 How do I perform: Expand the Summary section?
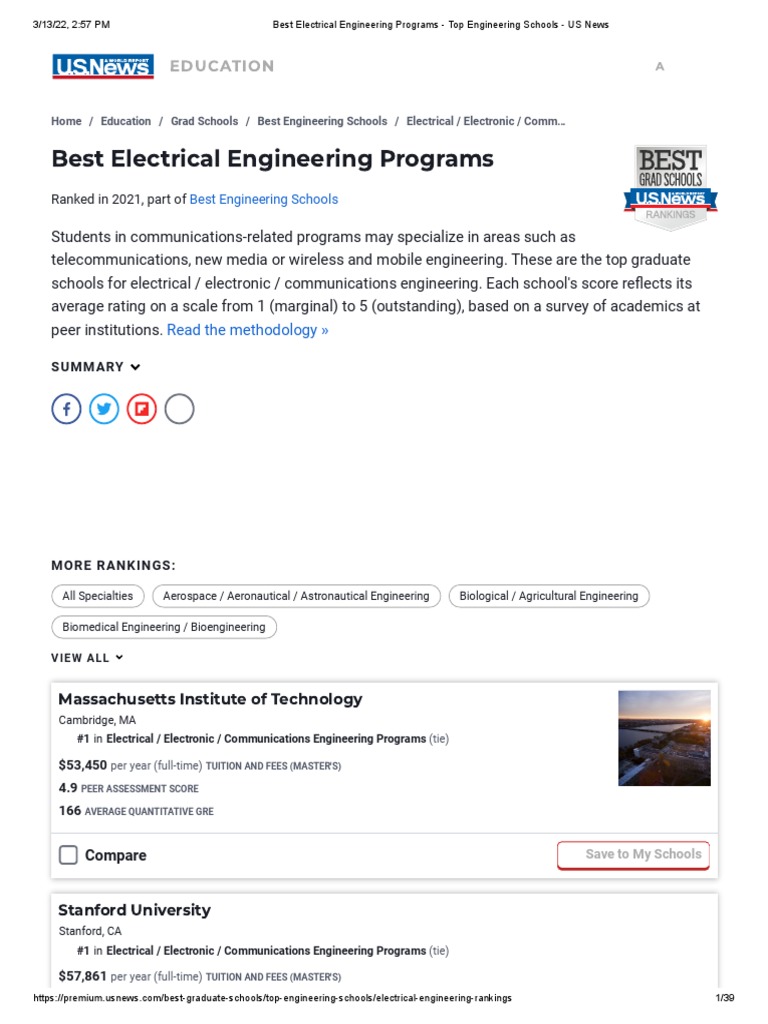[x=96, y=367]
